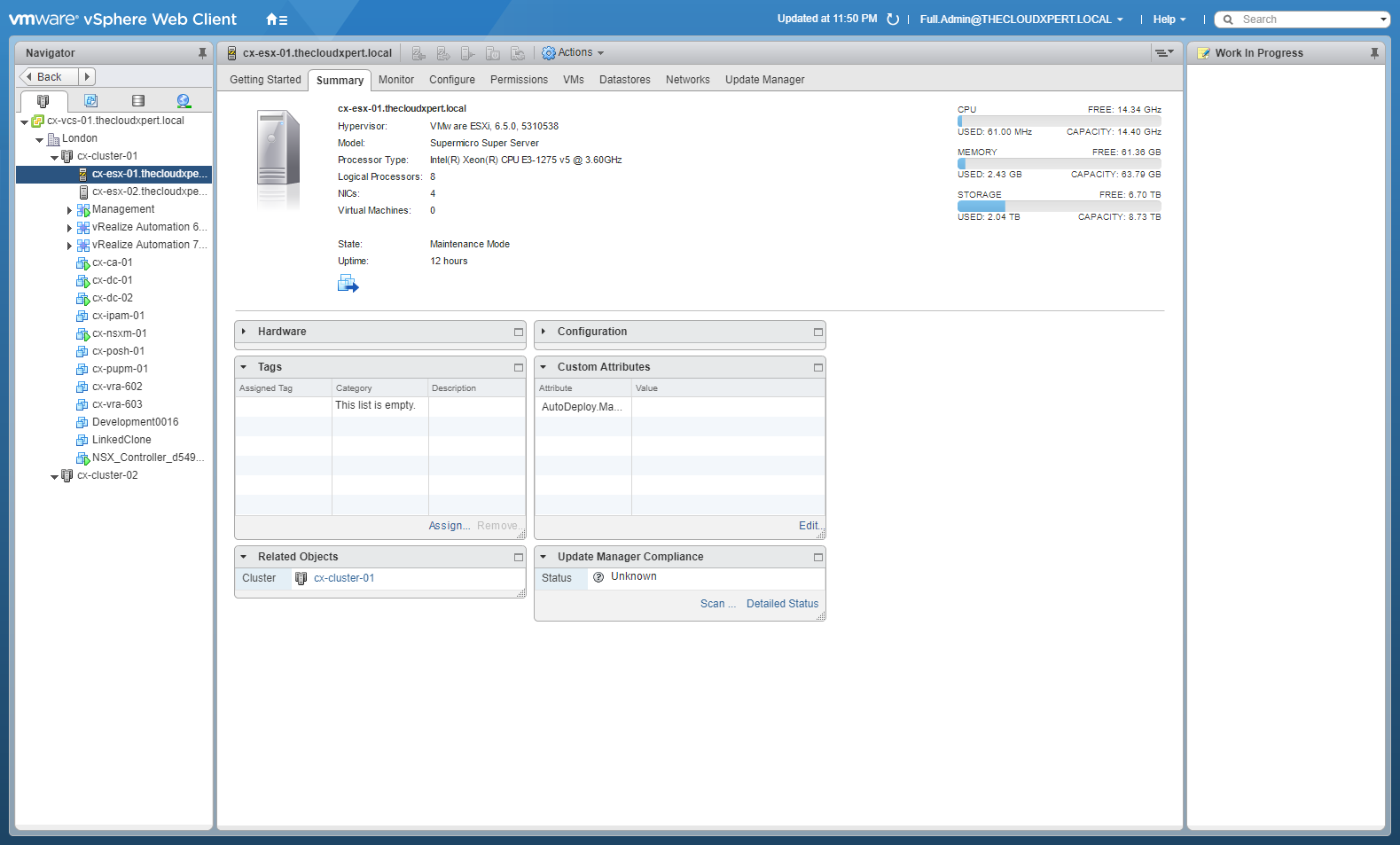Open the Update Manager tab
1400x845 pixels.
point(764,80)
